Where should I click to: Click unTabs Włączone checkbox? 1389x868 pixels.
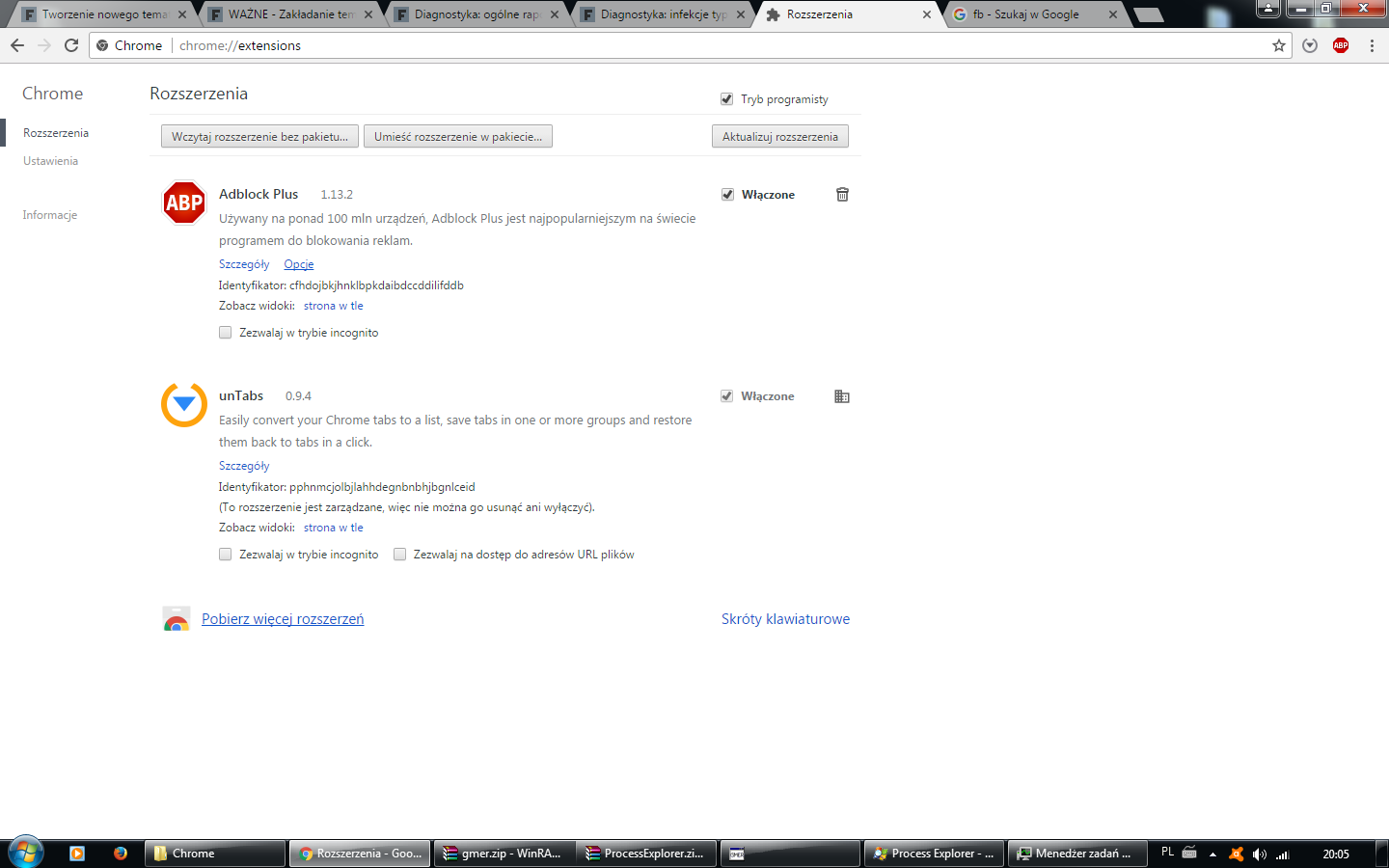tap(726, 396)
